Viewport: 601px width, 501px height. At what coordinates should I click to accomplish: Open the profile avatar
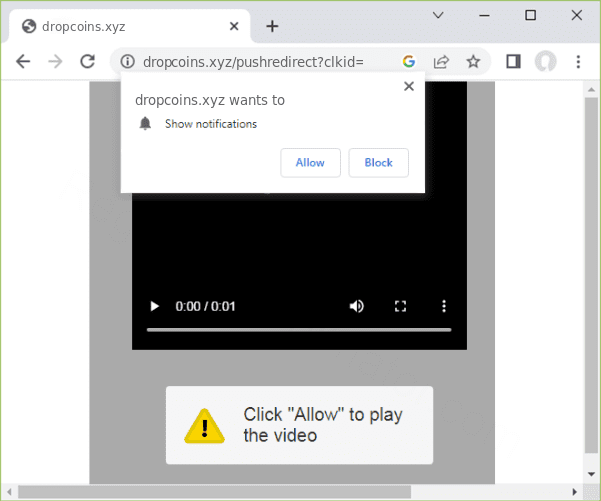(545, 62)
